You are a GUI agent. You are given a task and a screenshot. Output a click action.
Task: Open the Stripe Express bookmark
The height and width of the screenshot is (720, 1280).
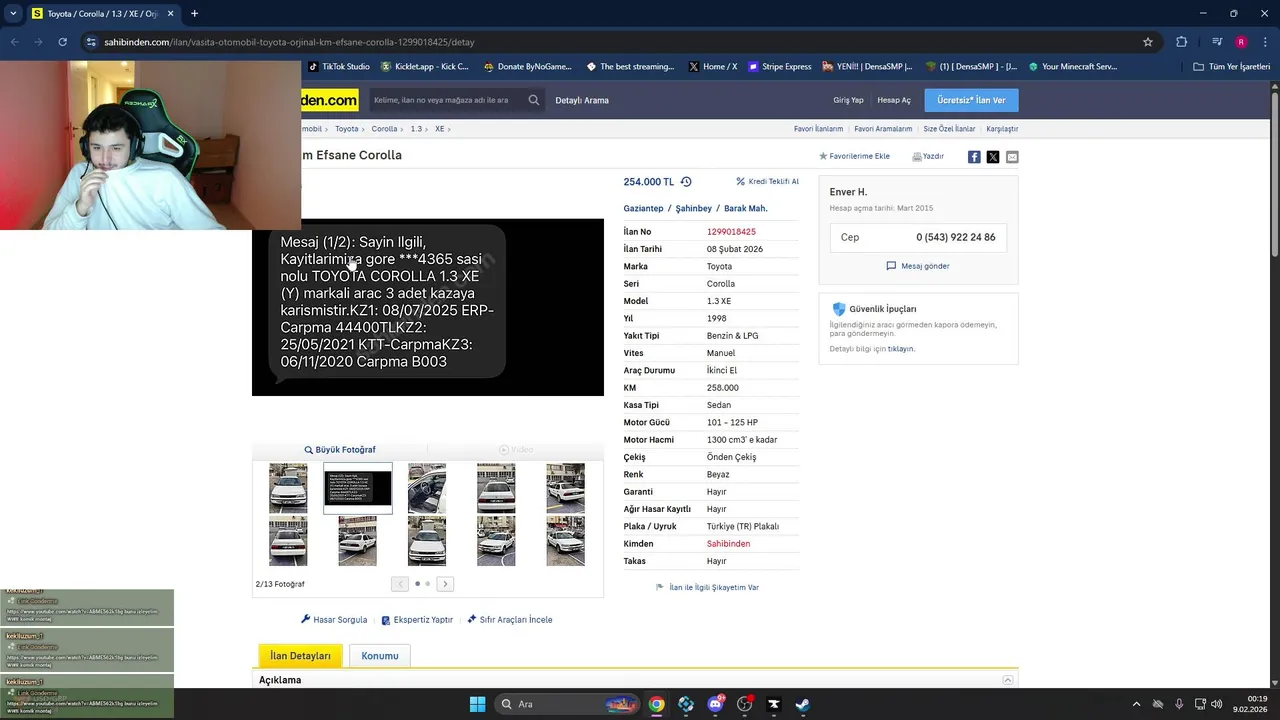779,67
